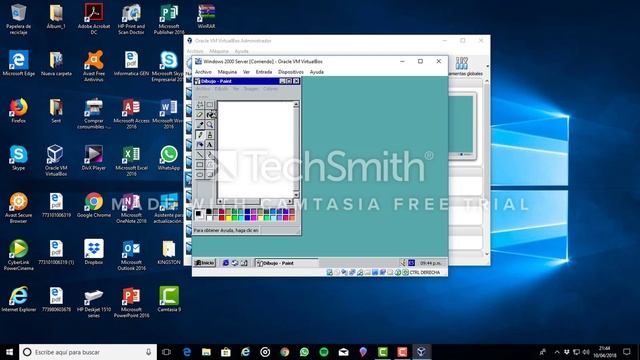Pick the yellow swatch in Paint palette

coord(228,218)
